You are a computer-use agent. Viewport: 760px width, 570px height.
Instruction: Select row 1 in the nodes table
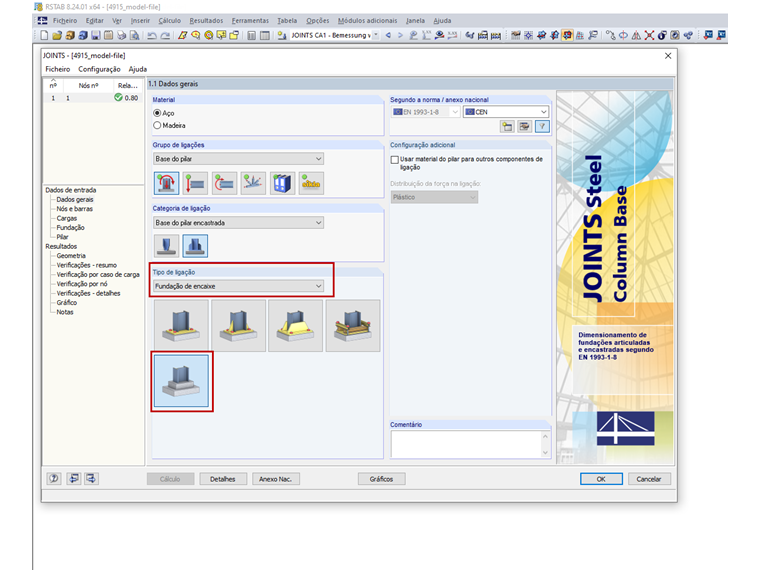click(x=93, y=98)
